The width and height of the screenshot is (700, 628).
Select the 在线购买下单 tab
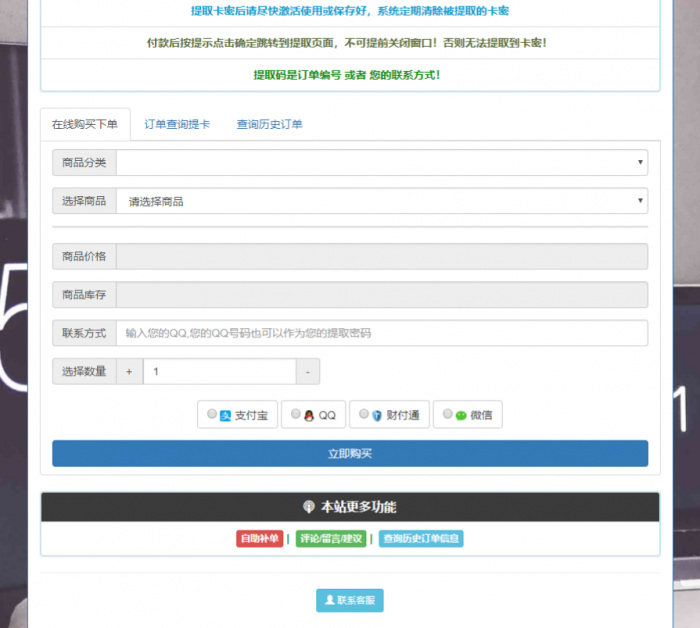point(85,125)
